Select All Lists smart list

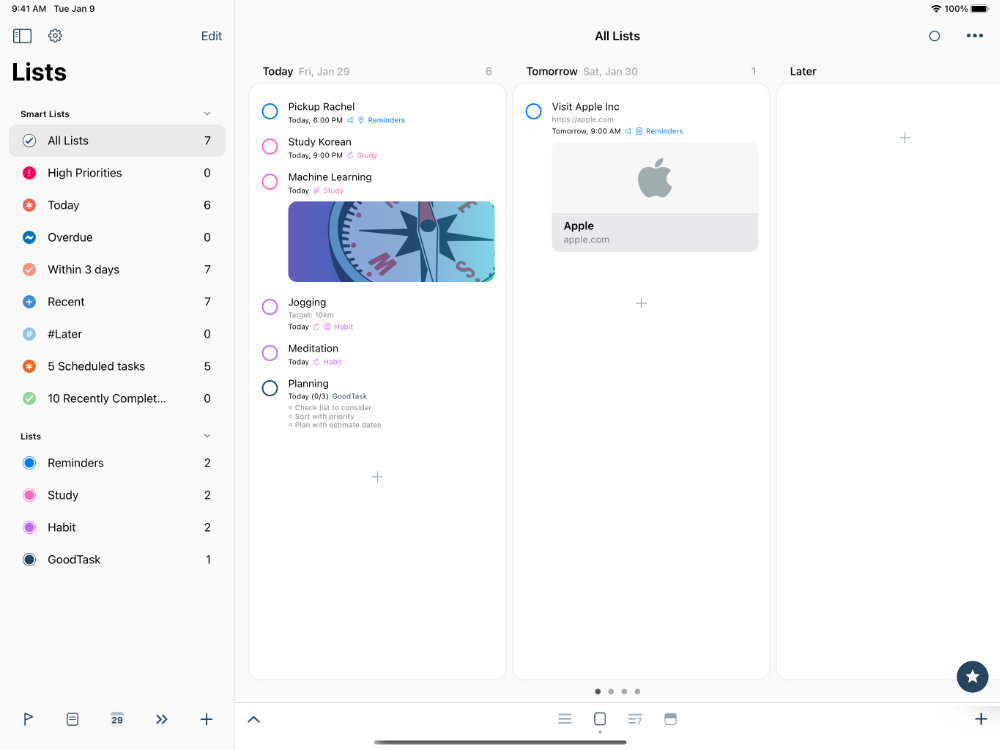117,140
